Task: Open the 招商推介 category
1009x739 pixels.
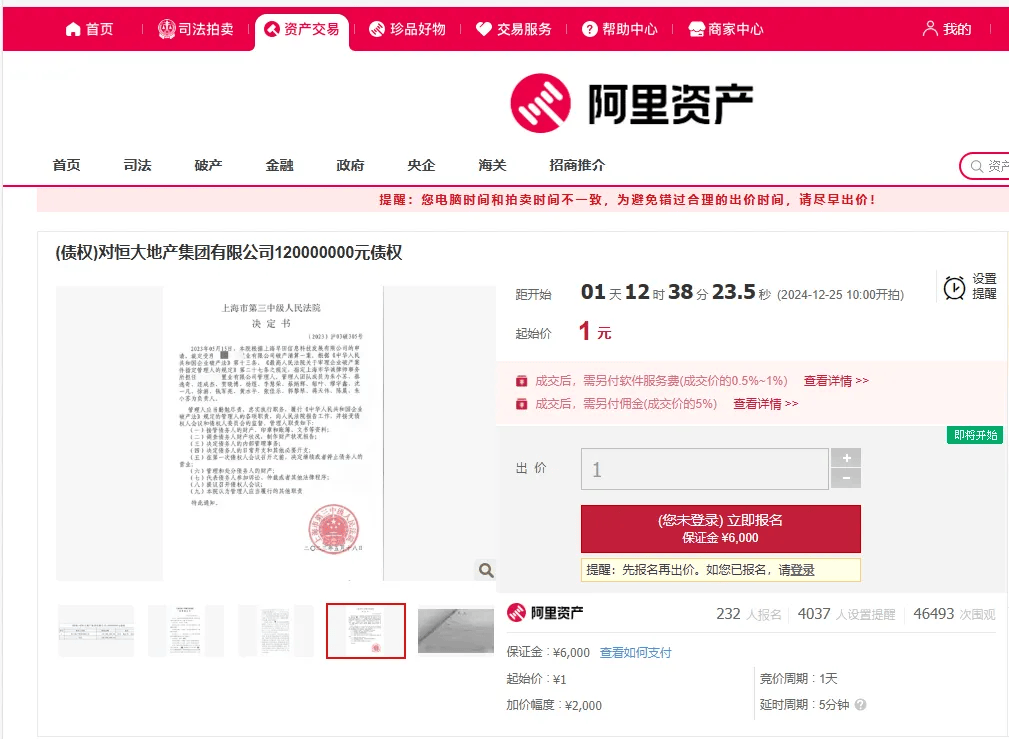Action: [577, 165]
